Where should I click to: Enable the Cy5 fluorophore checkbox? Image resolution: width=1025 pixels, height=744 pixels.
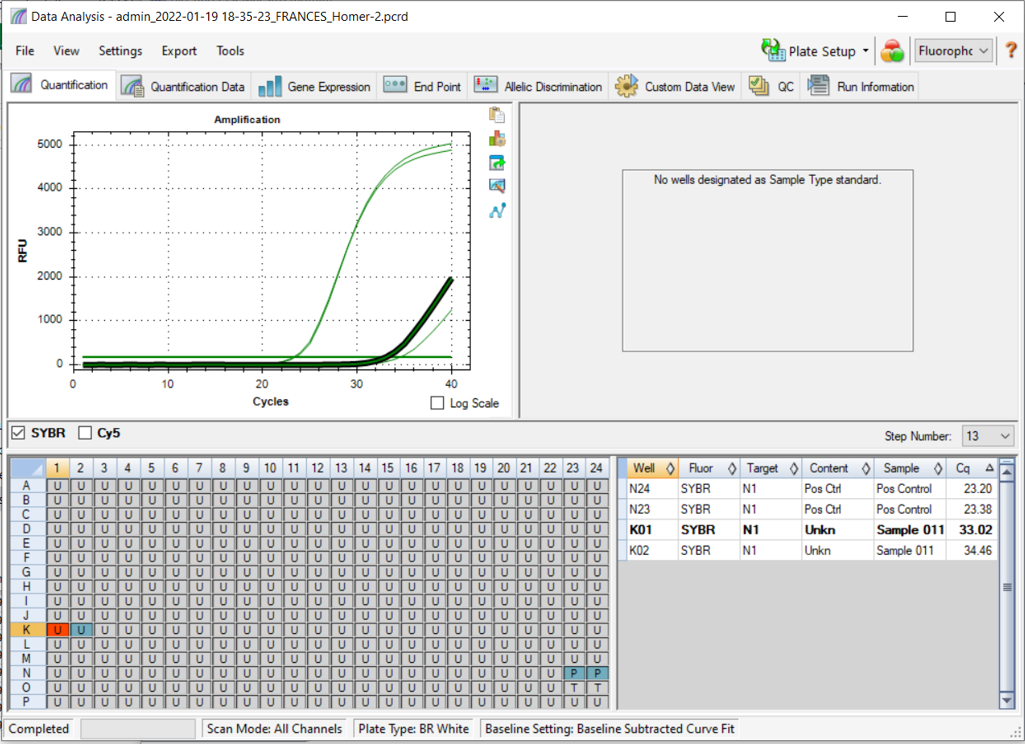click(85, 433)
